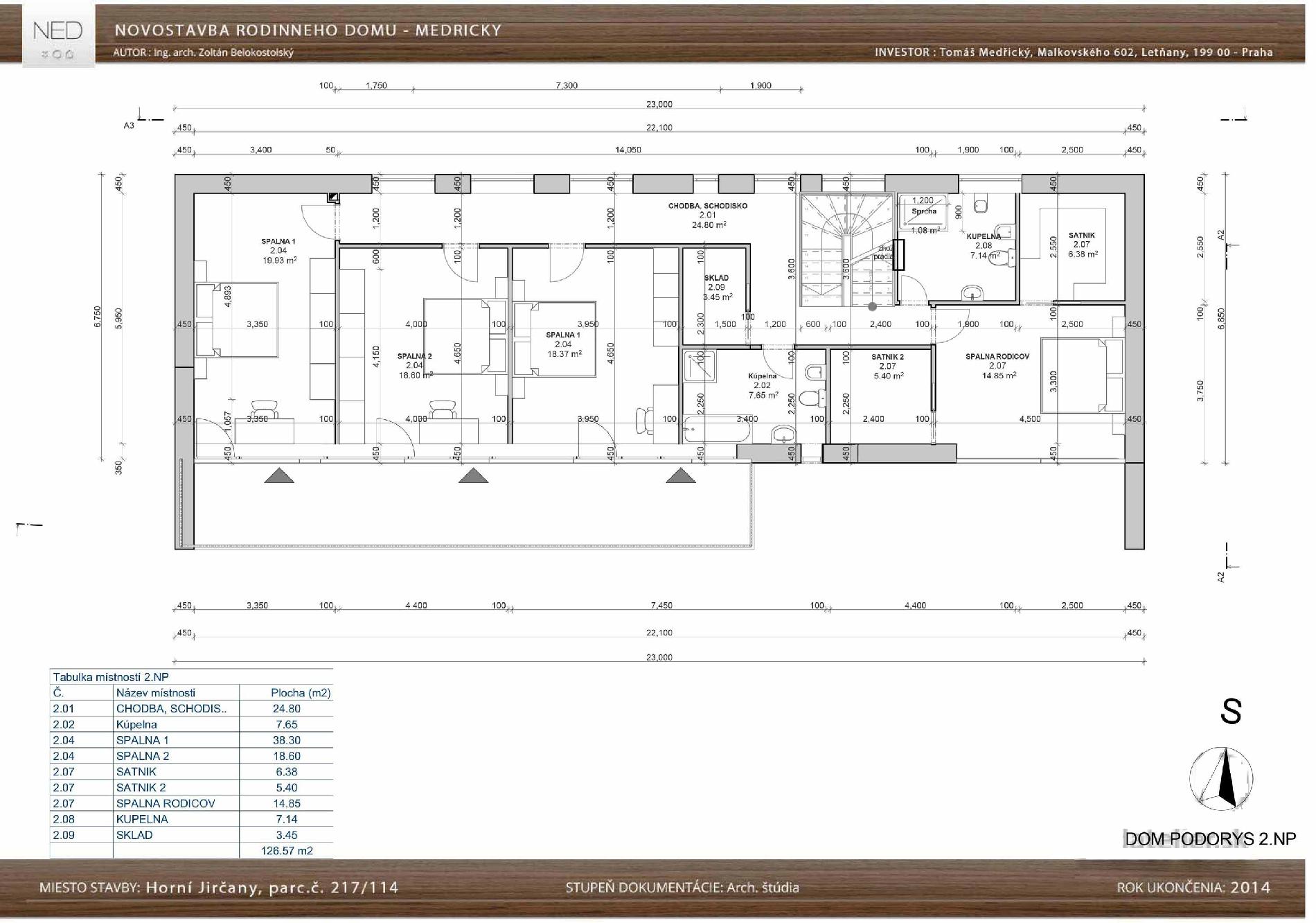This screenshot has height=923, width=1316.
Task: Click the 7,300 dimension at the top
Action: [x=566, y=86]
